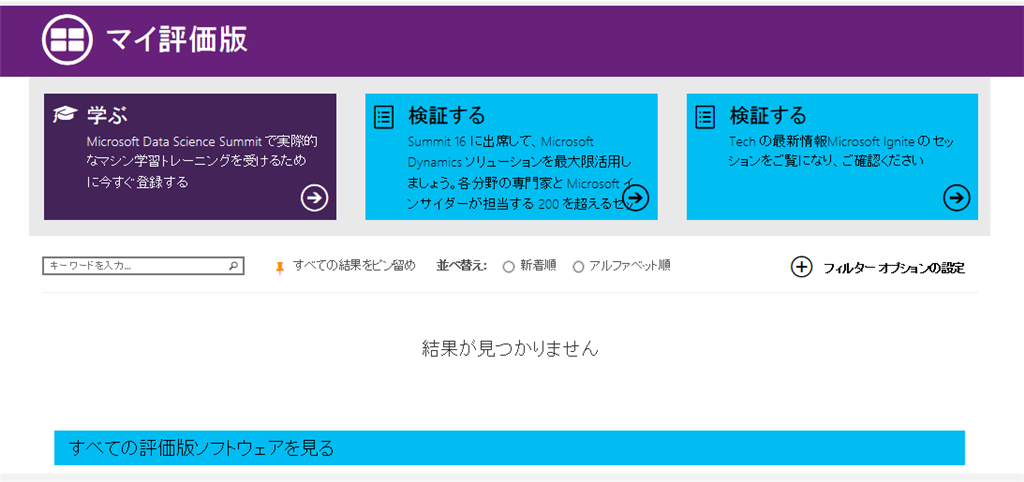Click 検証する heading on Summit 16 tile
Screen dimensions: 1024x482
point(447,116)
